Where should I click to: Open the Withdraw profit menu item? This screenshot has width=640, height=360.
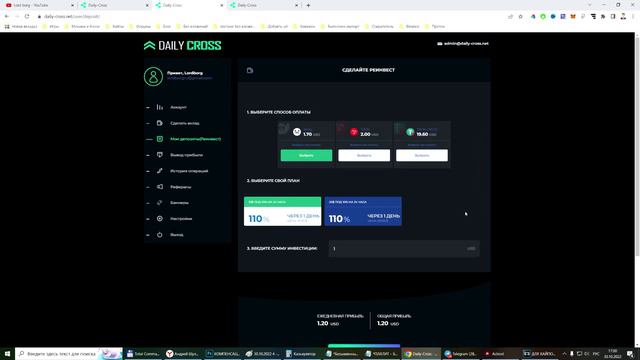[187, 155]
